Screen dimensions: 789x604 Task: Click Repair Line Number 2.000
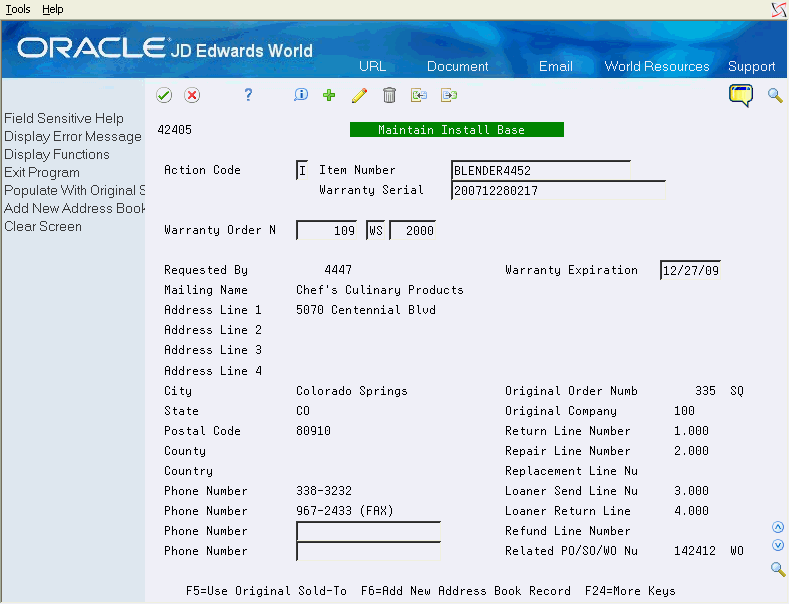pos(691,450)
